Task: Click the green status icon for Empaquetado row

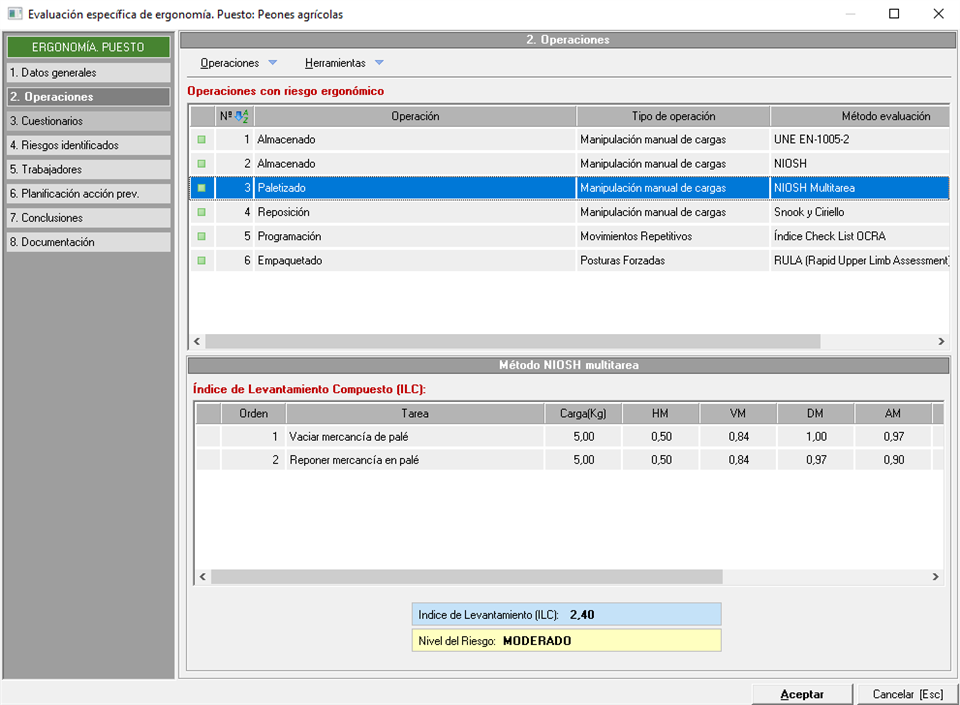Action: [x=201, y=260]
